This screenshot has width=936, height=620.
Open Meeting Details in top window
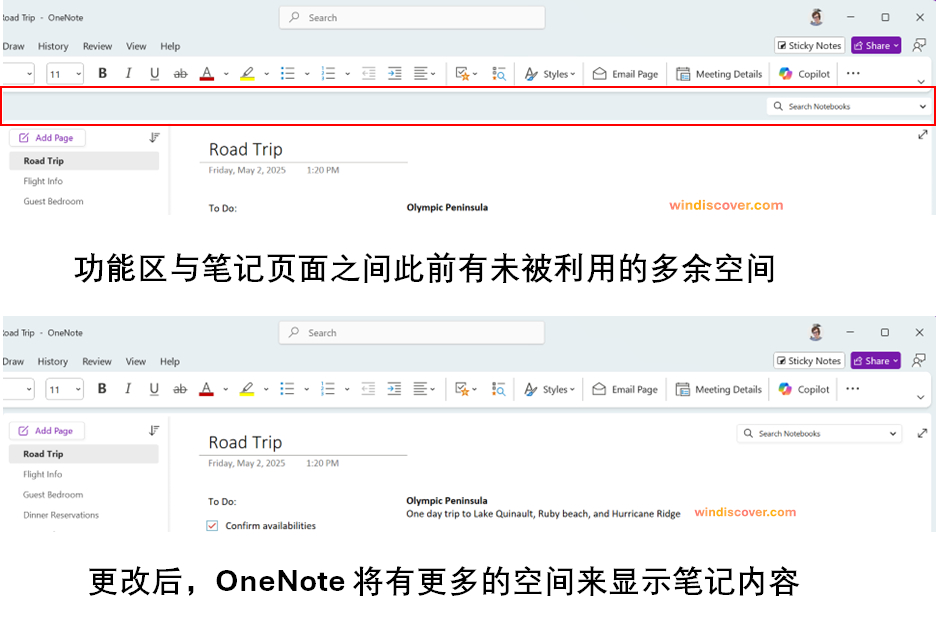pos(719,74)
